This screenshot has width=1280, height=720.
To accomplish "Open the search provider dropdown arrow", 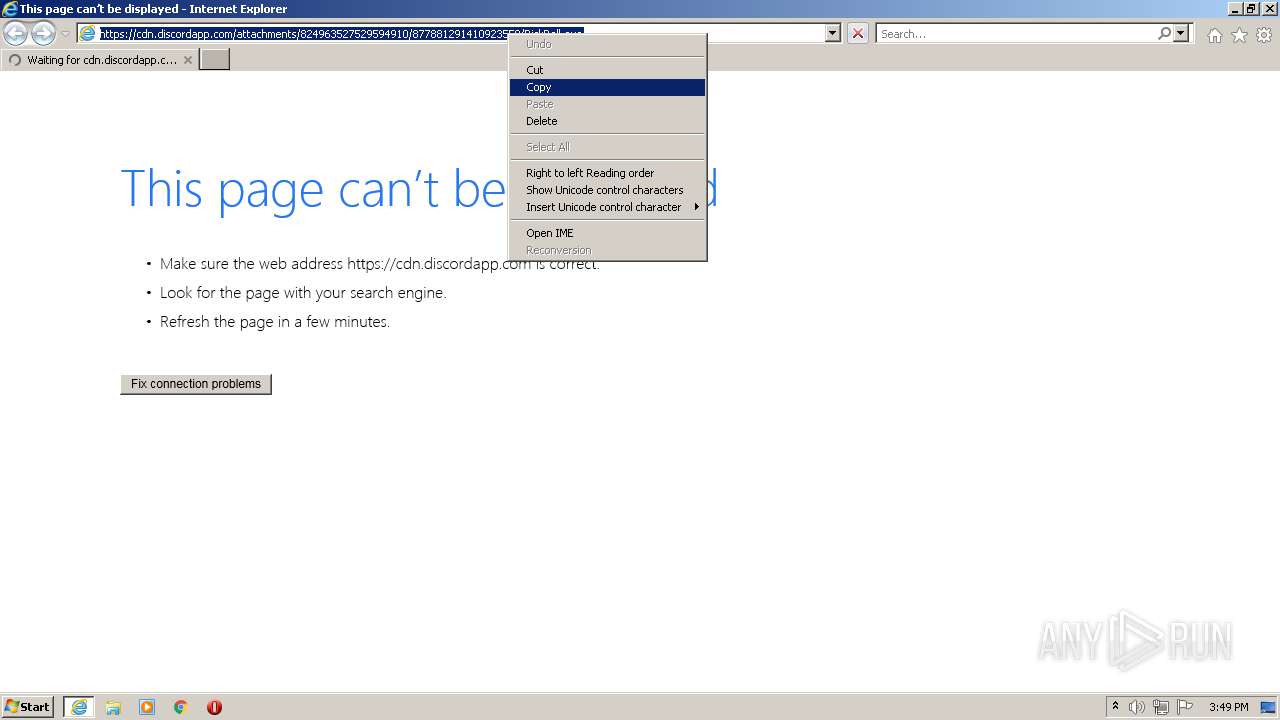I will point(1181,33).
